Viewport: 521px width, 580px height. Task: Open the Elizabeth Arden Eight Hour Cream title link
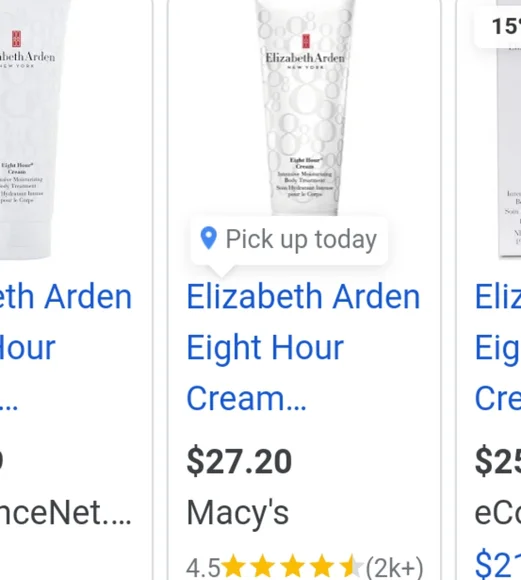point(303,347)
